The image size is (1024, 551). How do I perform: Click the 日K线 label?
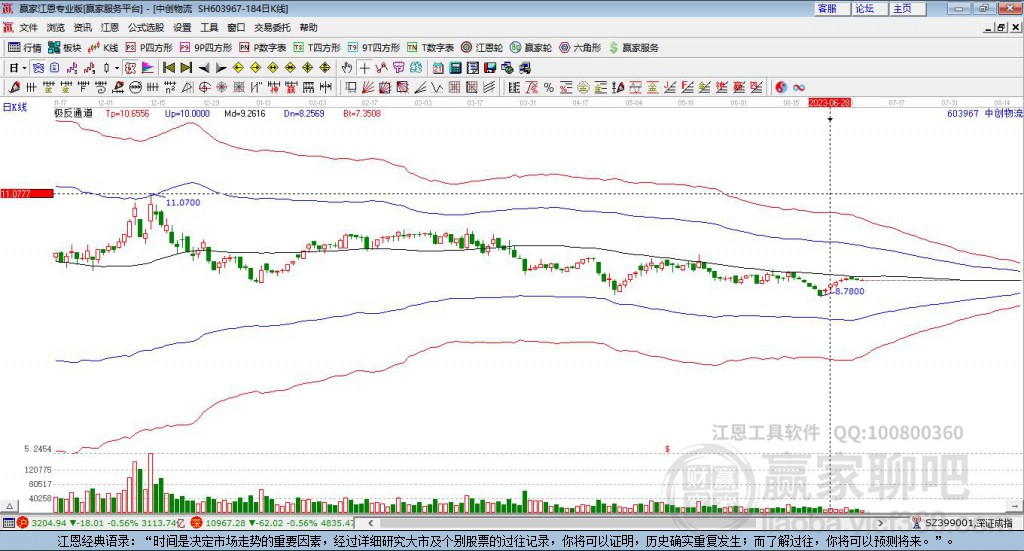coord(14,107)
